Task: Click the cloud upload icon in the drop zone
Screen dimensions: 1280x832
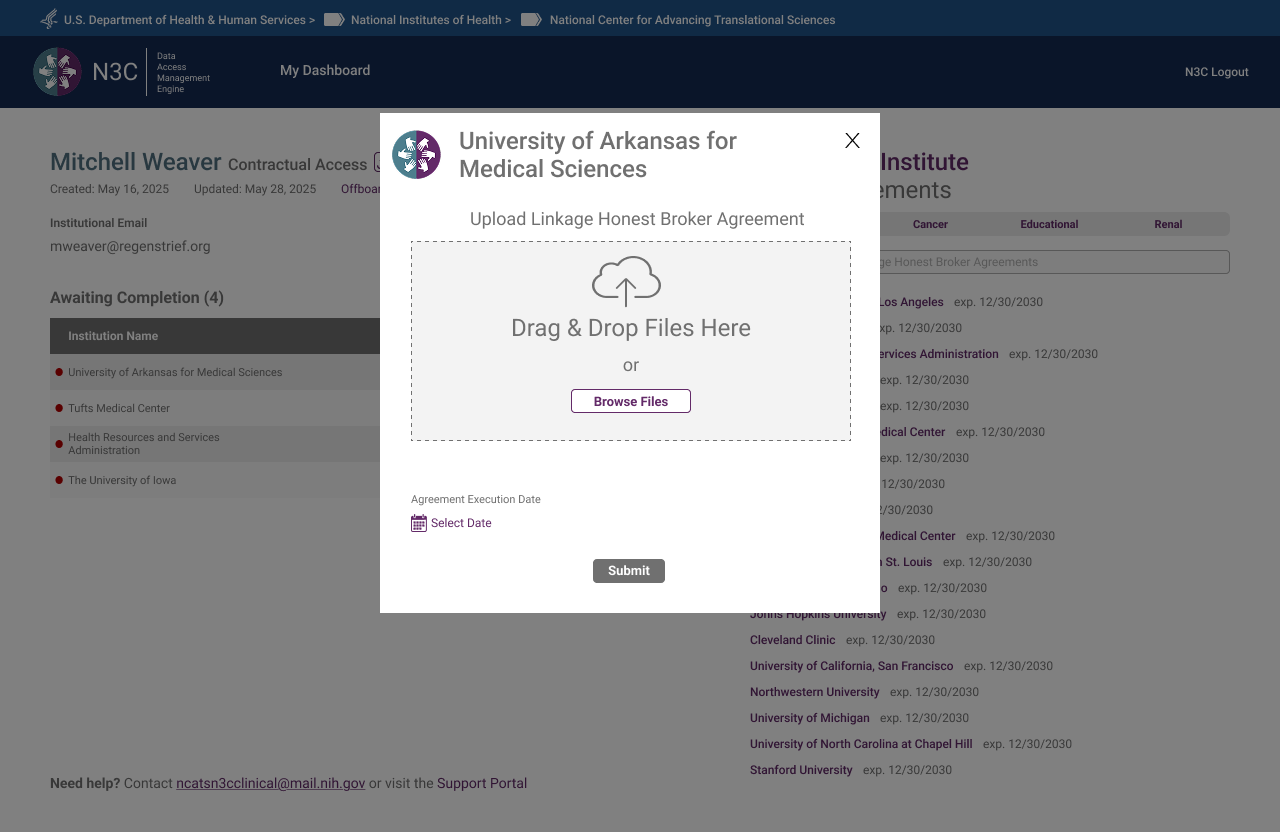Action: pyautogui.click(x=627, y=283)
